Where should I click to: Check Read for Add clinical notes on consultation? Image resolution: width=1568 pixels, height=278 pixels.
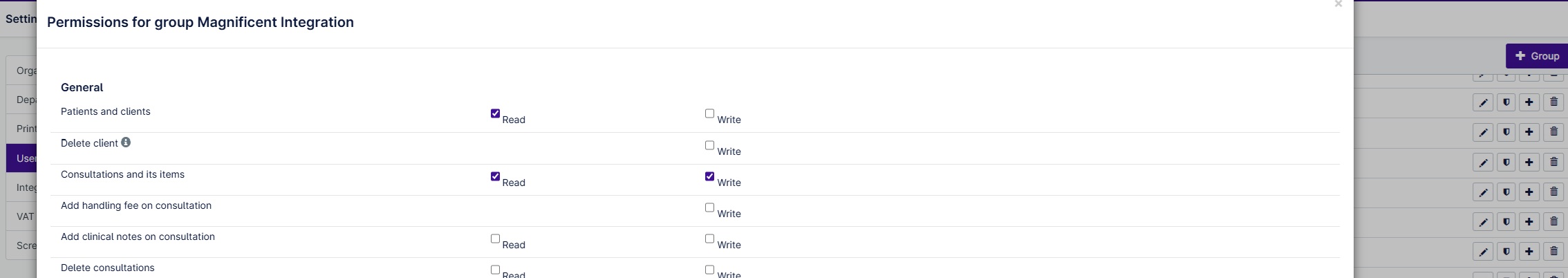click(x=495, y=239)
